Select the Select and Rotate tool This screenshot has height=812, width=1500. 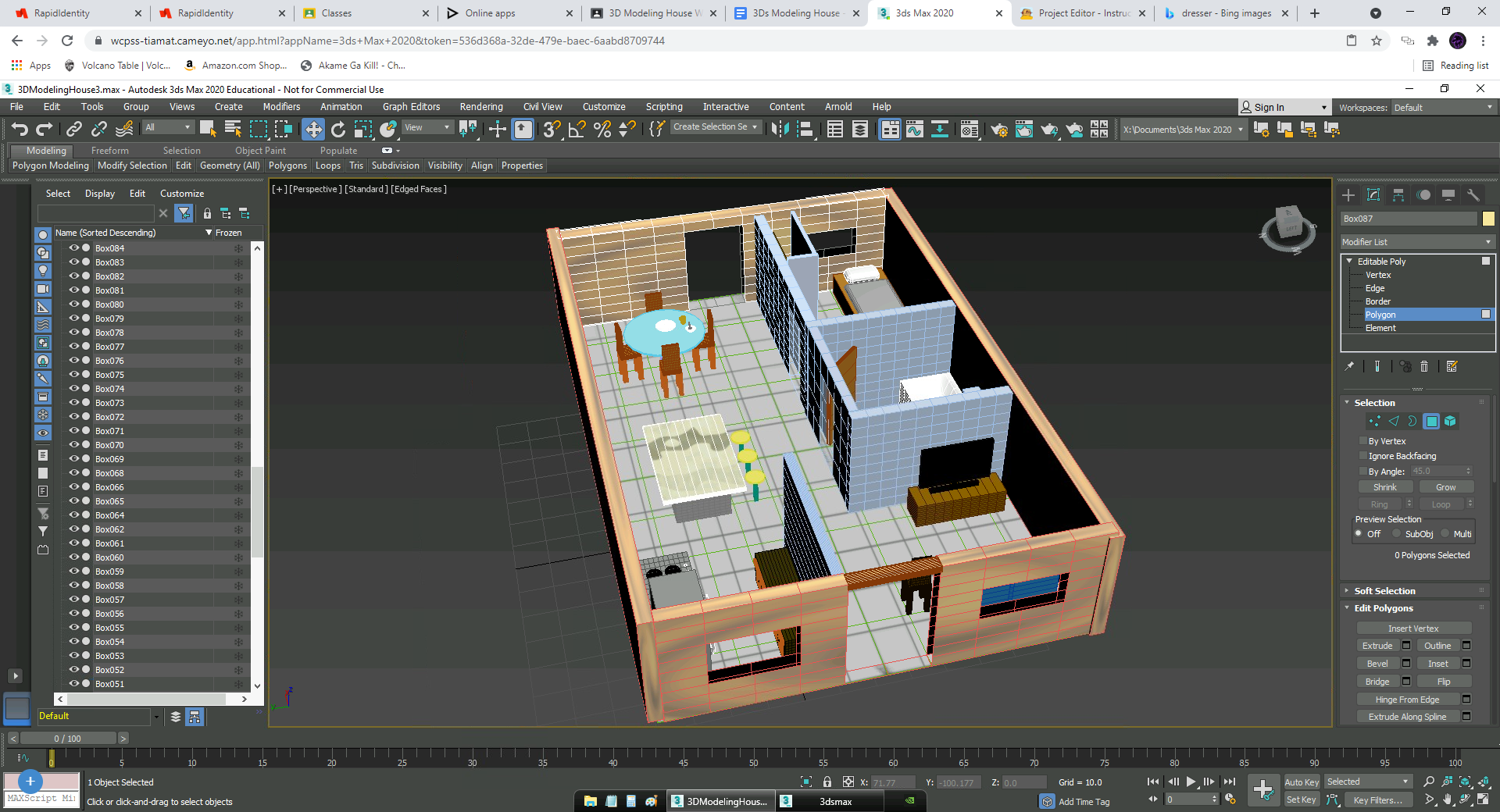point(338,130)
